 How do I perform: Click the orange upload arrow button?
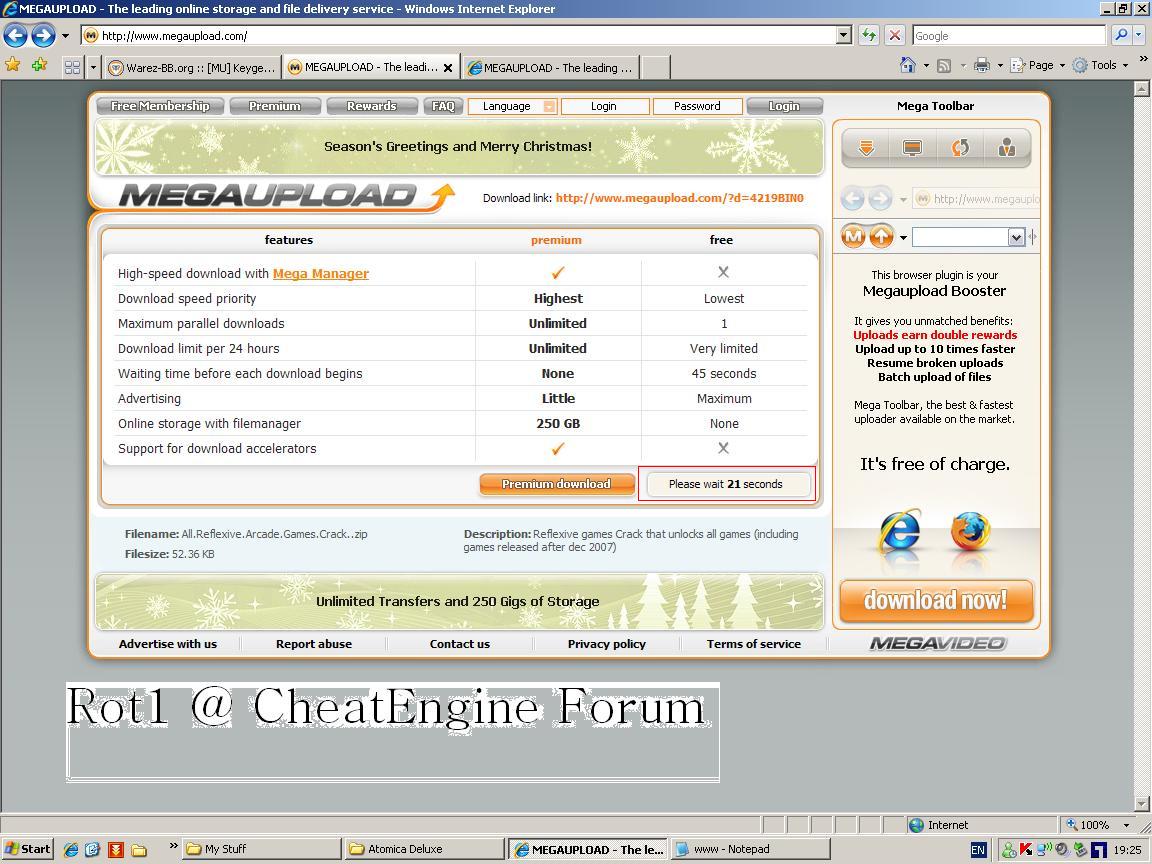coord(881,236)
